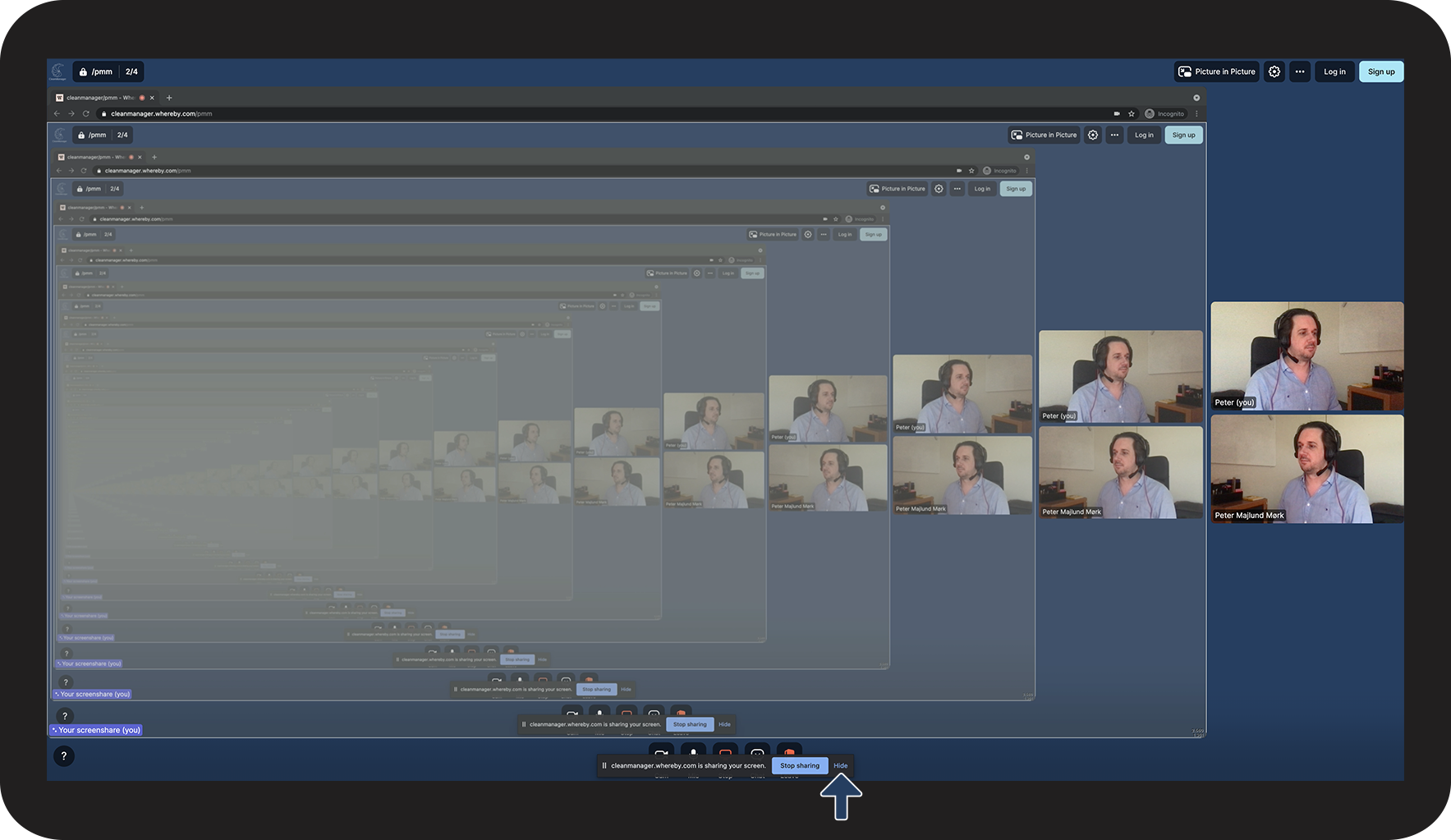Open the three-dot Chrome menu in the largest shared Chrome window
The width and height of the screenshot is (1451, 840).
[x=1196, y=114]
